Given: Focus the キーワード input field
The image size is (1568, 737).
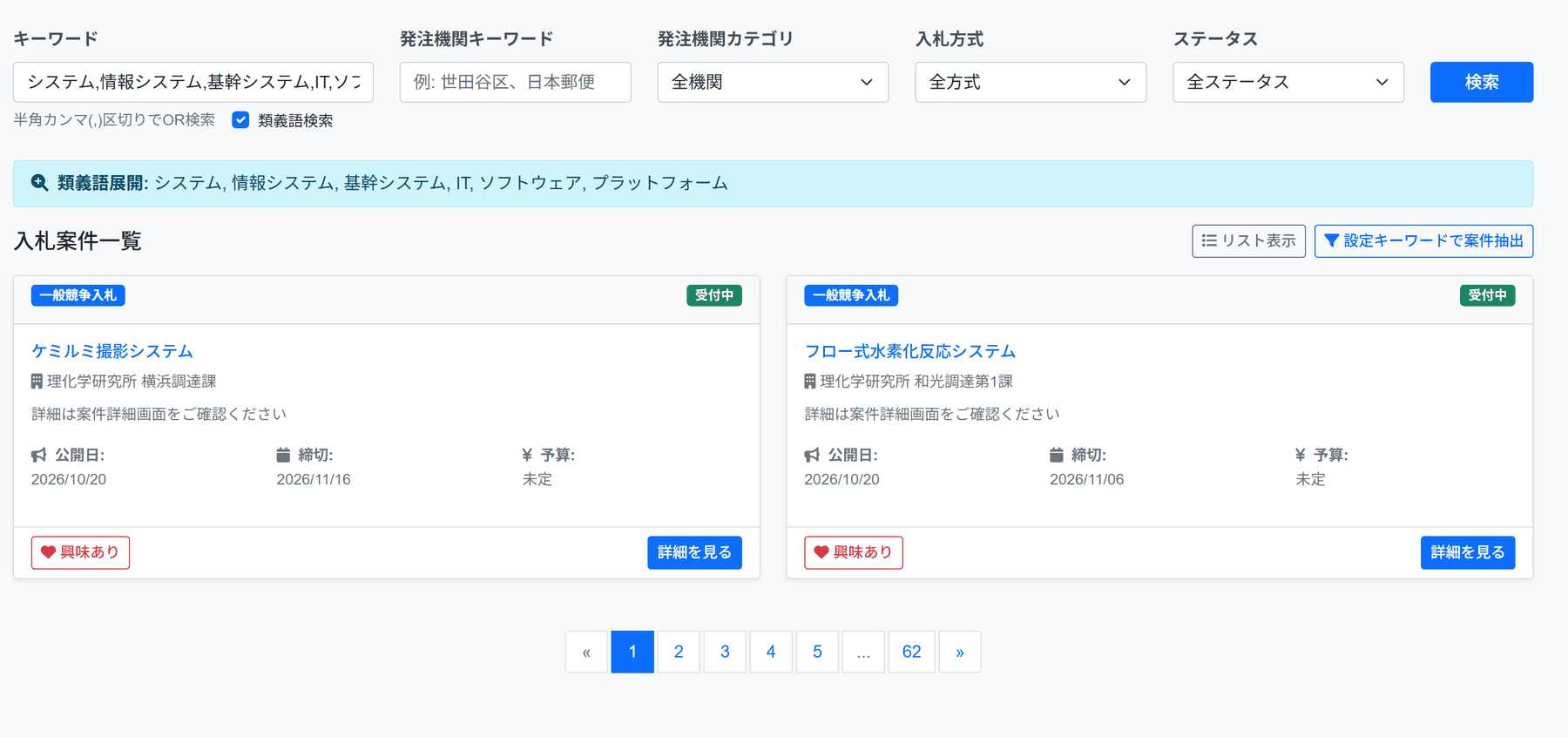Looking at the screenshot, I should [193, 82].
